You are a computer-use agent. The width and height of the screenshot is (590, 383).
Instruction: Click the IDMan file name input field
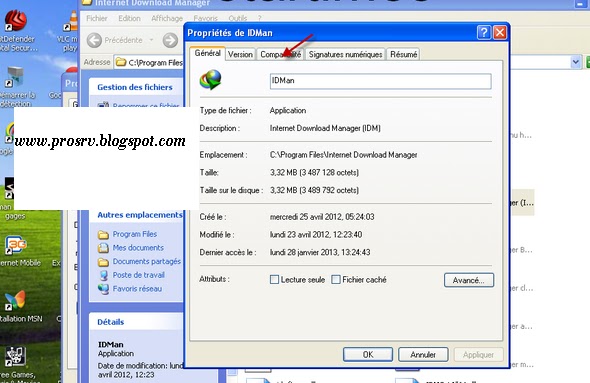click(380, 81)
